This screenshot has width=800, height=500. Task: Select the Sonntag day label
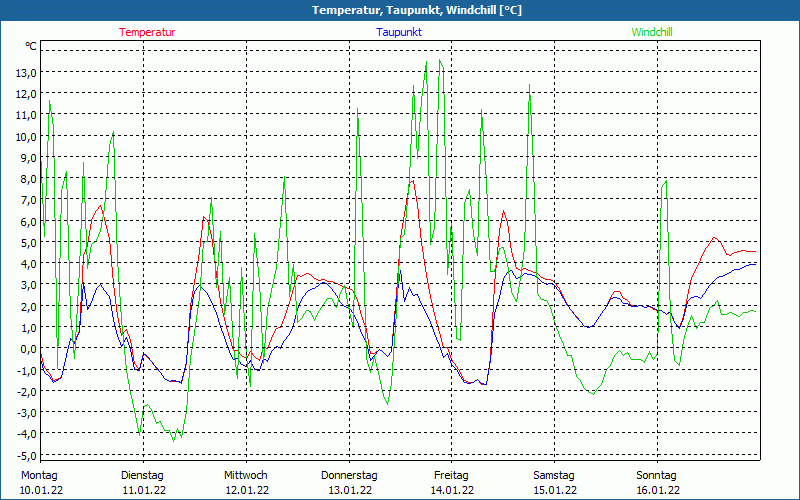coord(657,475)
